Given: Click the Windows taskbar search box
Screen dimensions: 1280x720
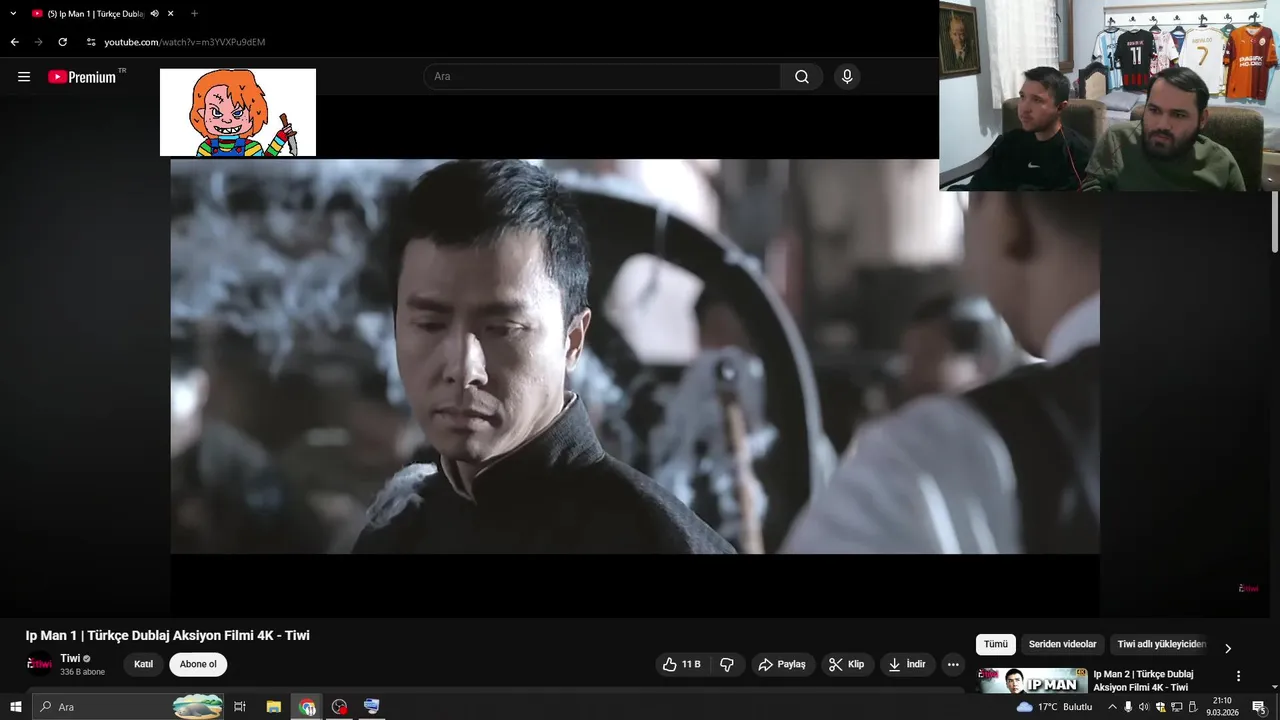Looking at the screenshot, I should coord(128,707).
